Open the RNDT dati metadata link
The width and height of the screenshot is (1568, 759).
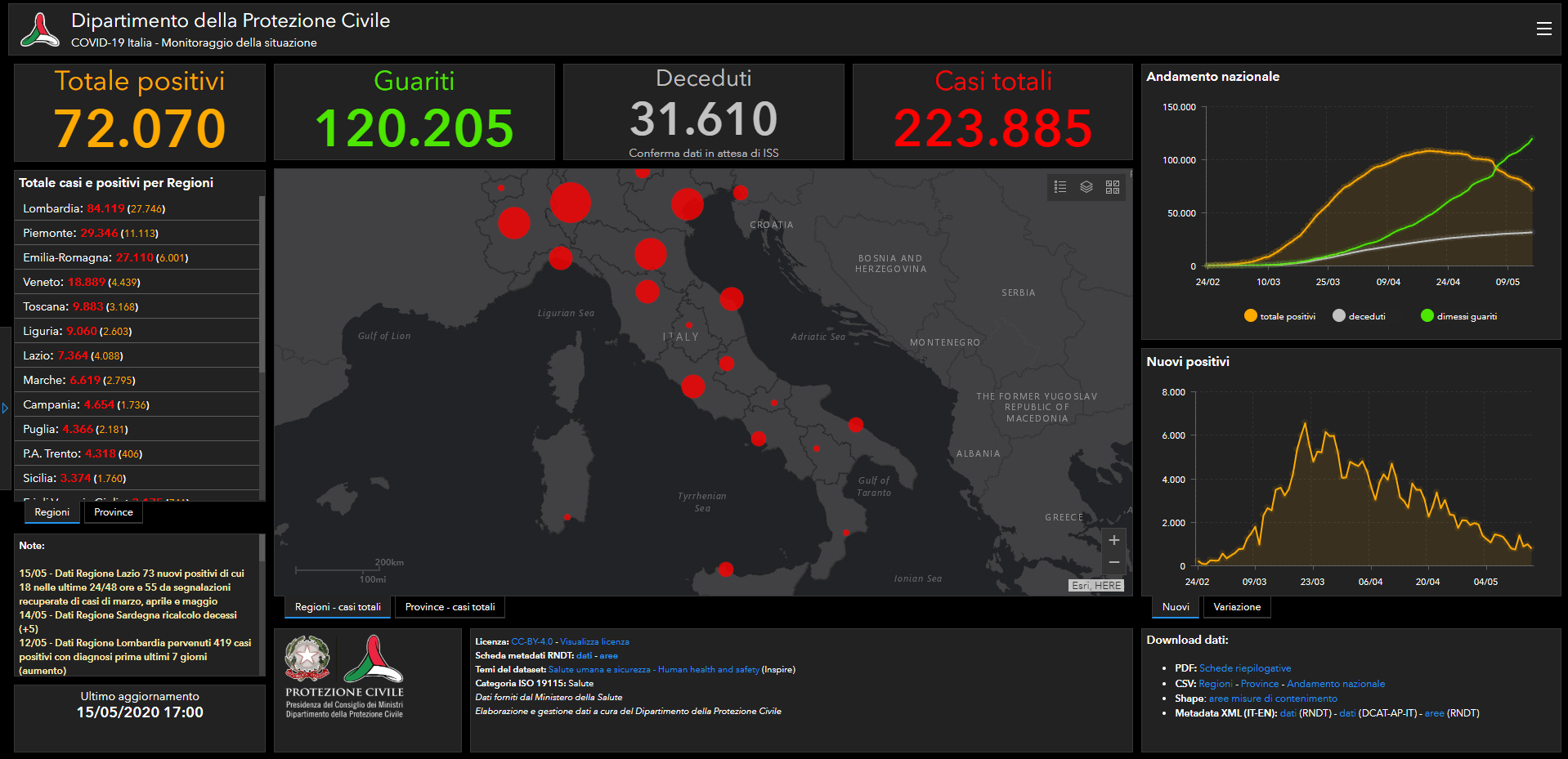[x=584, y=655]
